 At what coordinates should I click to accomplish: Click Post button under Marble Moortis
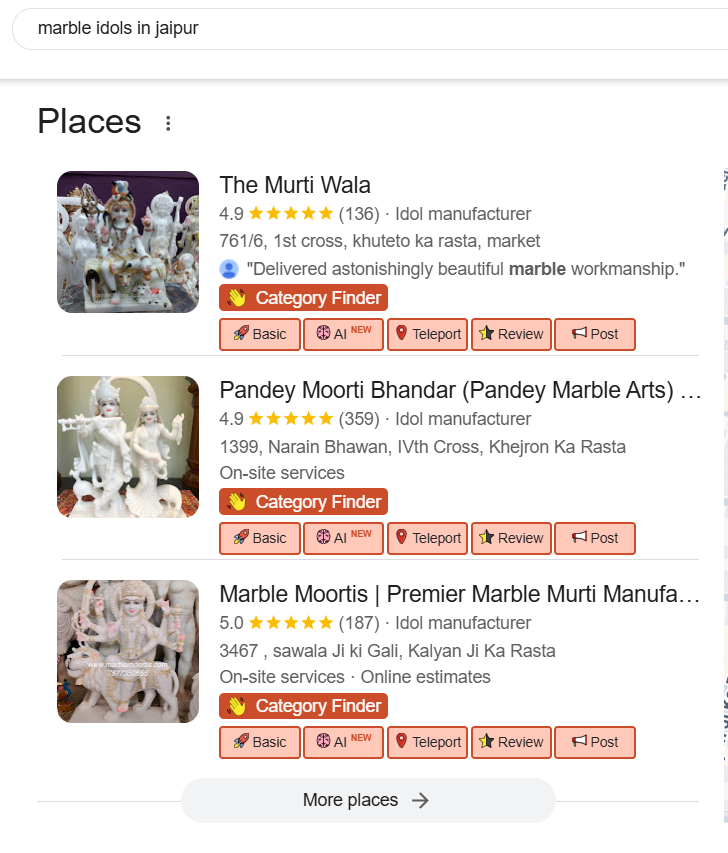click(595, 742)
